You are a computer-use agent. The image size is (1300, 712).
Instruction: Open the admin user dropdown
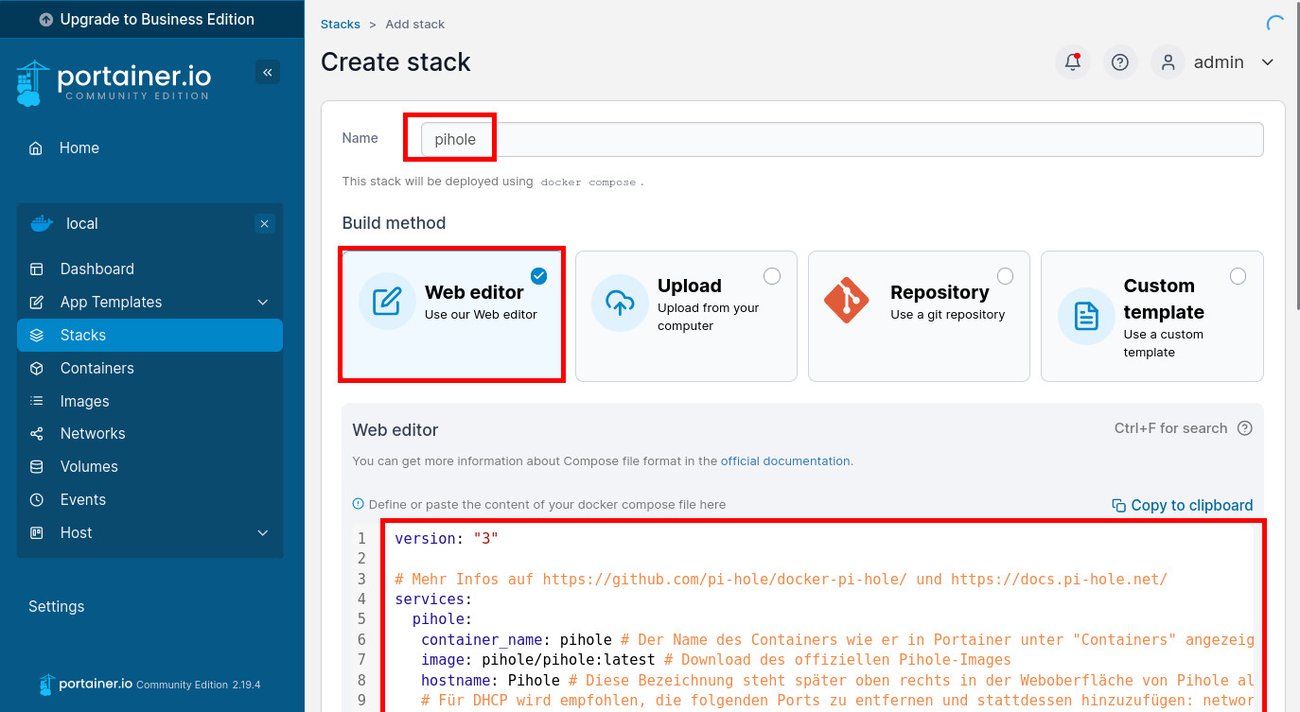tap(1219, 61)
